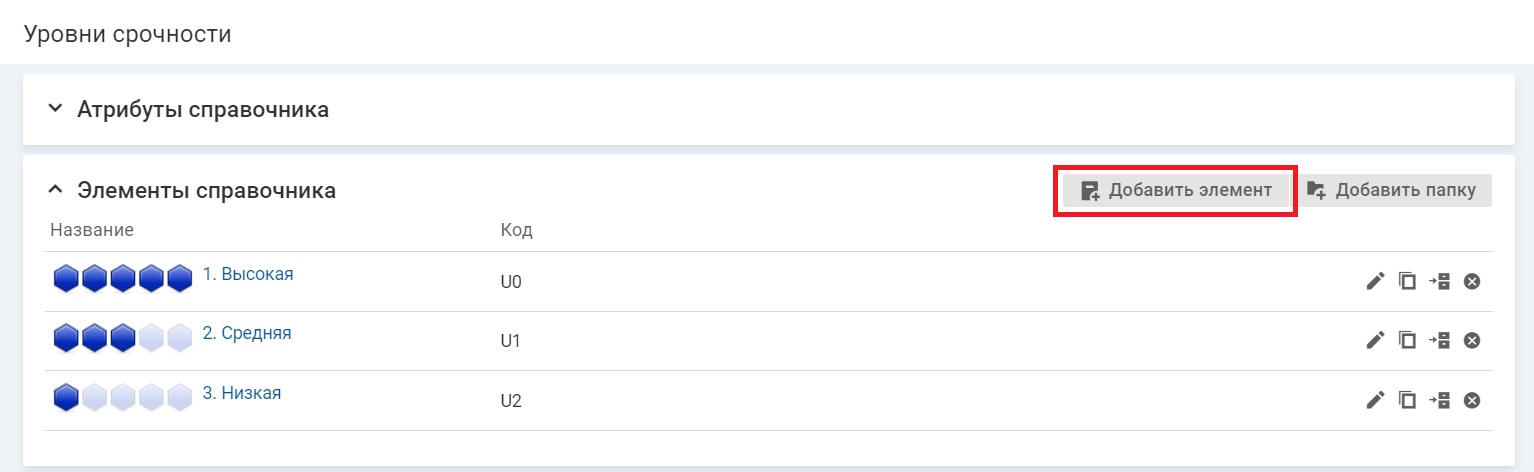Click the move icon for '1. Высокая'

point(1439,282)
